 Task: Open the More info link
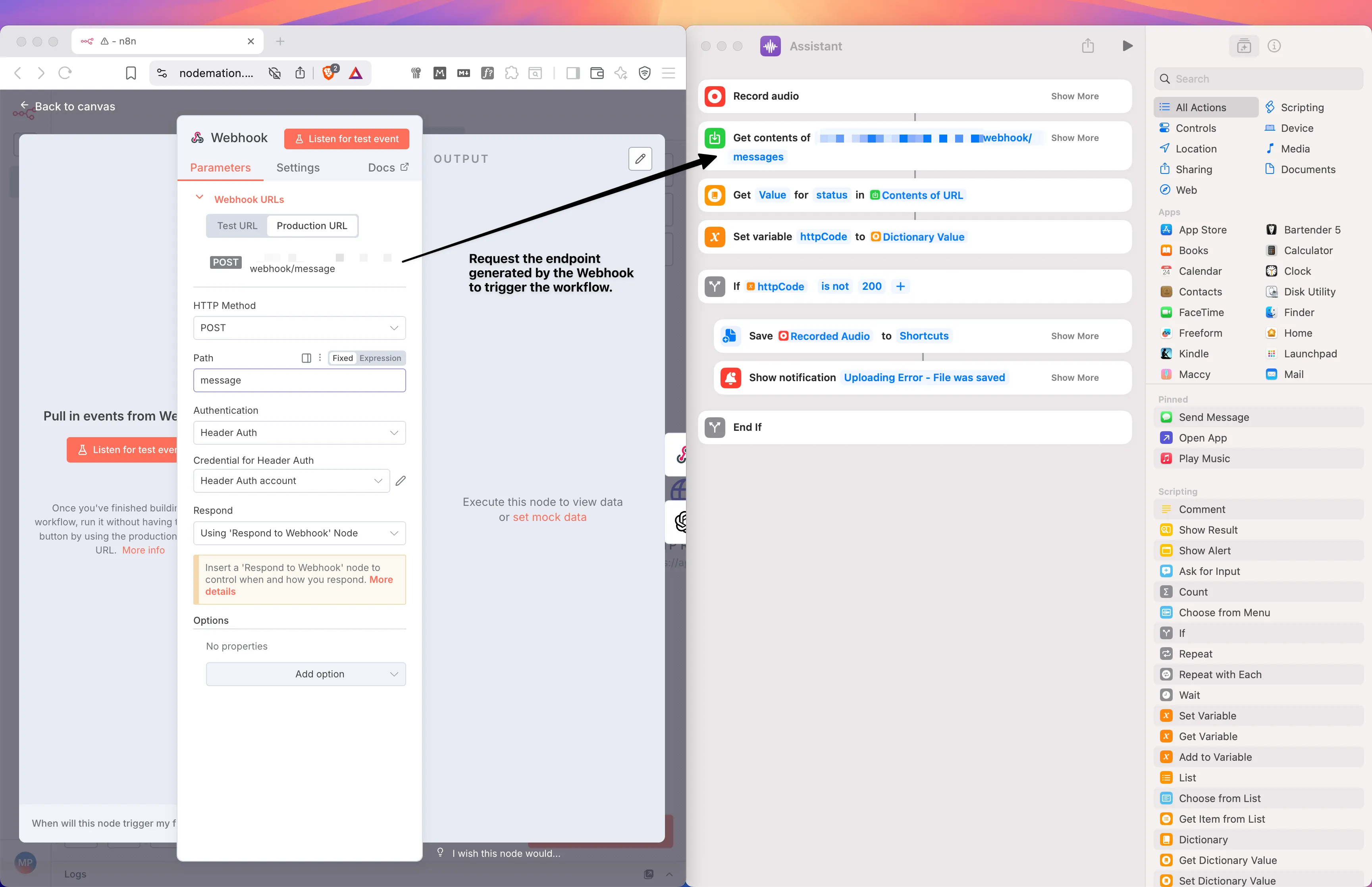pos(143,550)
